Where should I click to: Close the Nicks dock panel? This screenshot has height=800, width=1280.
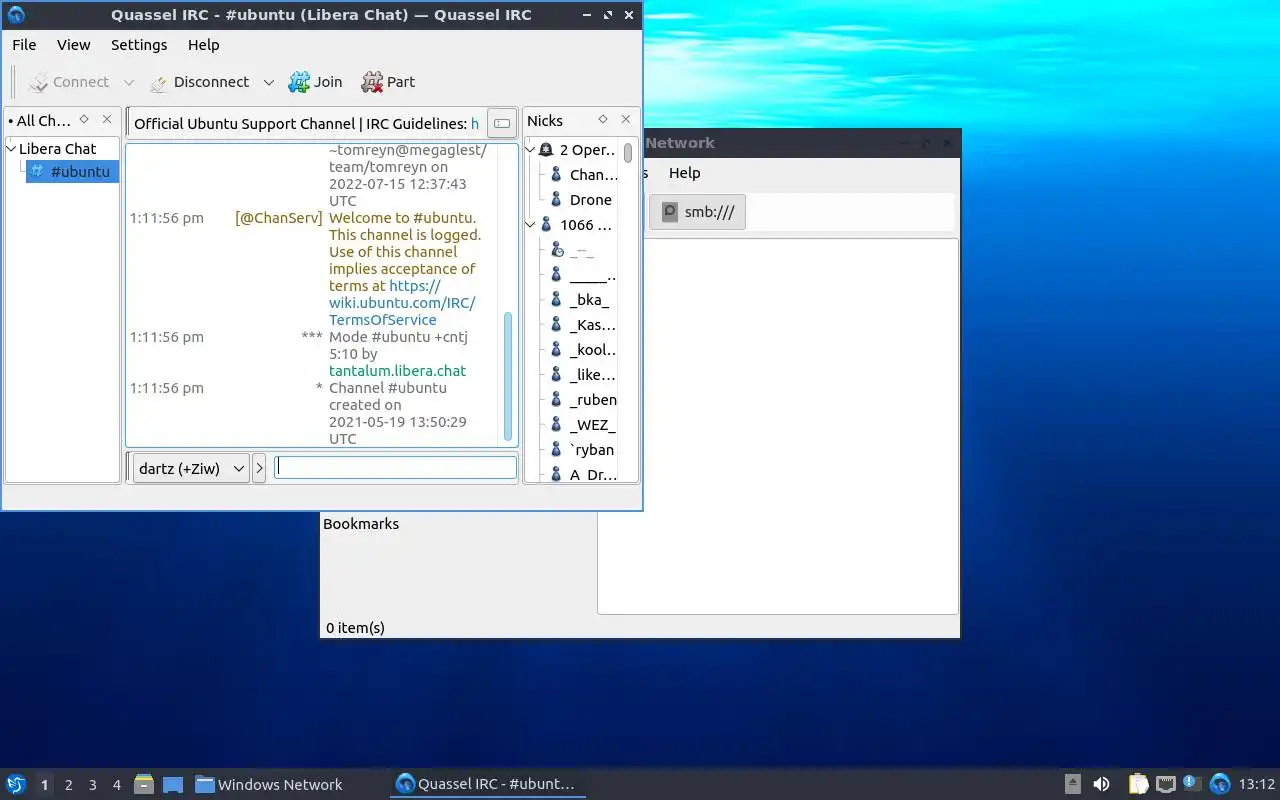pyautogui.click(x=626, y=120)
